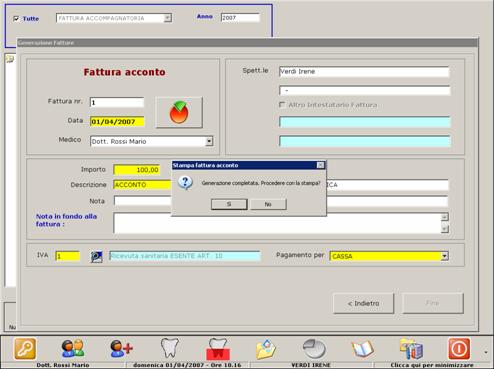Click the Fattura acconto heading
Viewport: 494px width, 369px height.
124,72
